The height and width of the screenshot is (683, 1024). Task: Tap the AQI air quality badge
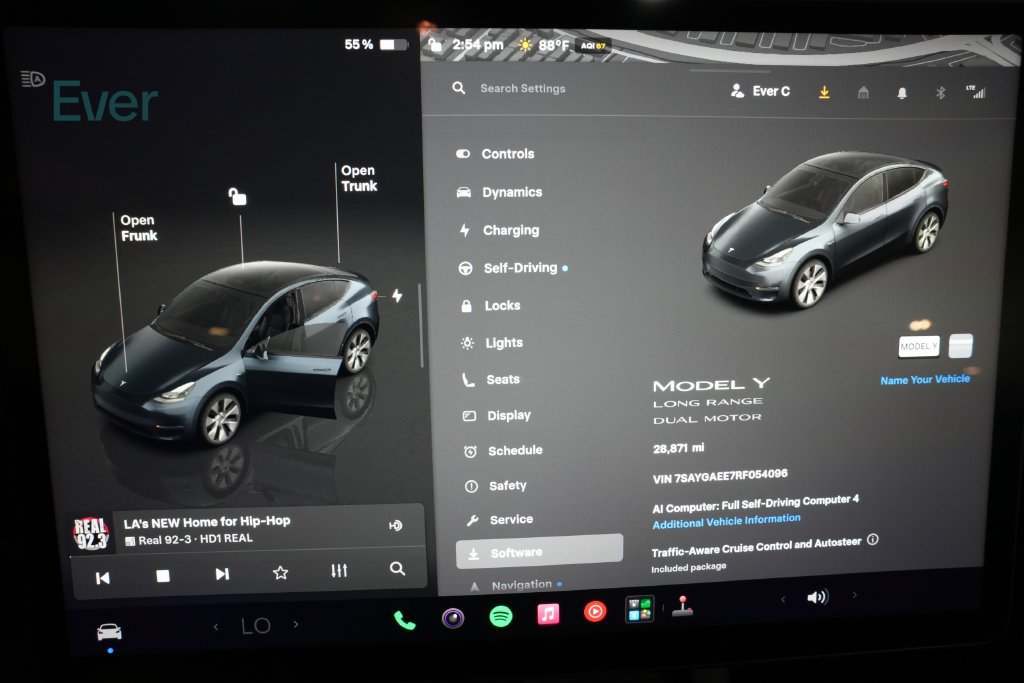(x=593, y=46)
